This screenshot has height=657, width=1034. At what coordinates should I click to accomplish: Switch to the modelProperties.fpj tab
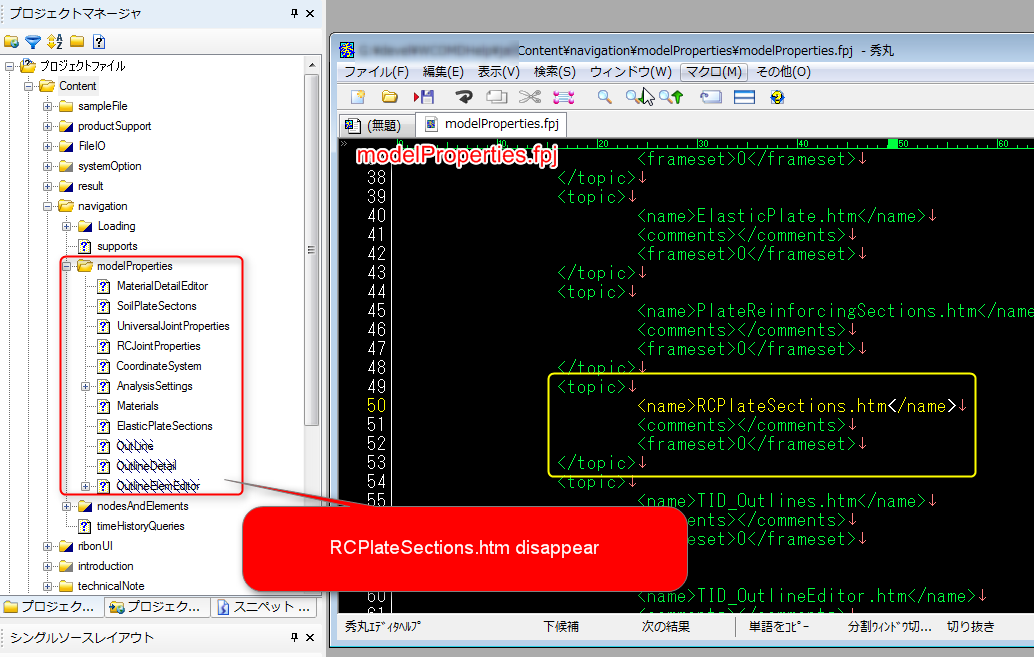coord(492,123)
